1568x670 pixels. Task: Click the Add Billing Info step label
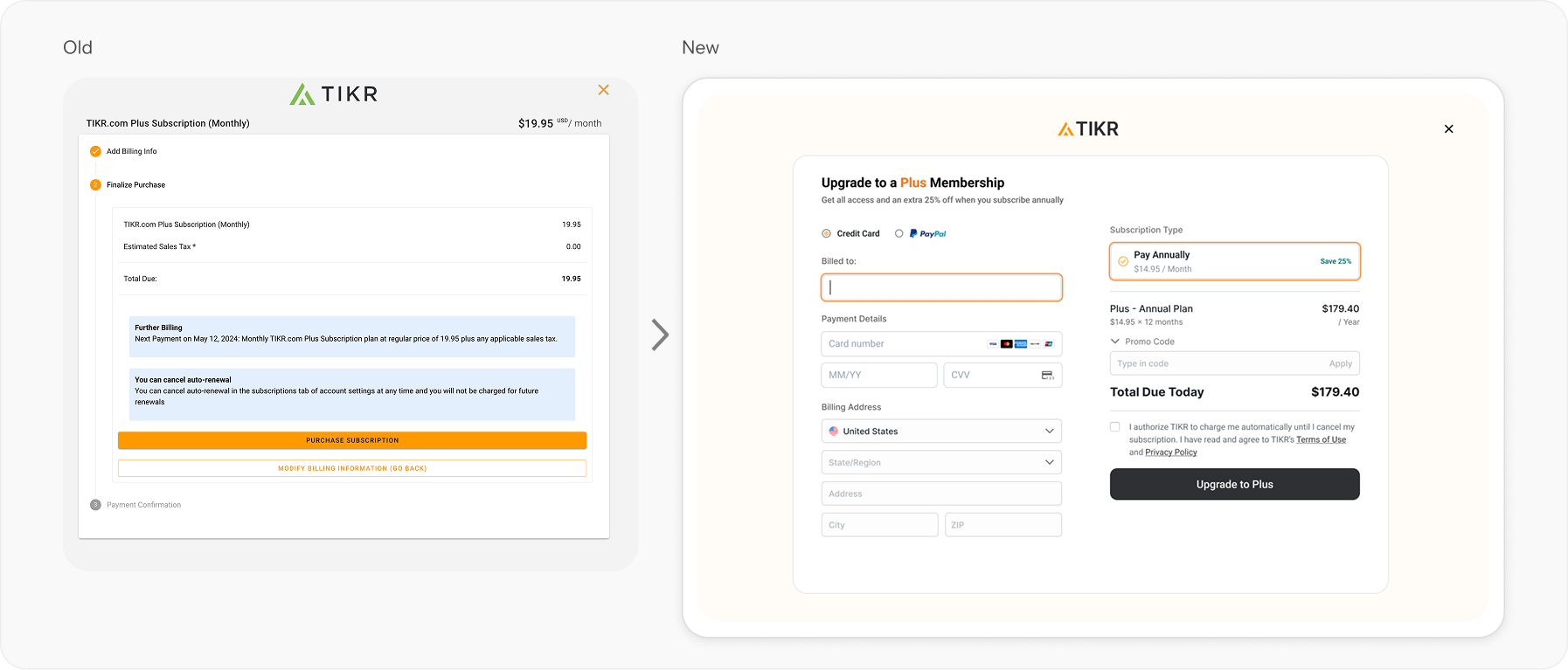132,152
